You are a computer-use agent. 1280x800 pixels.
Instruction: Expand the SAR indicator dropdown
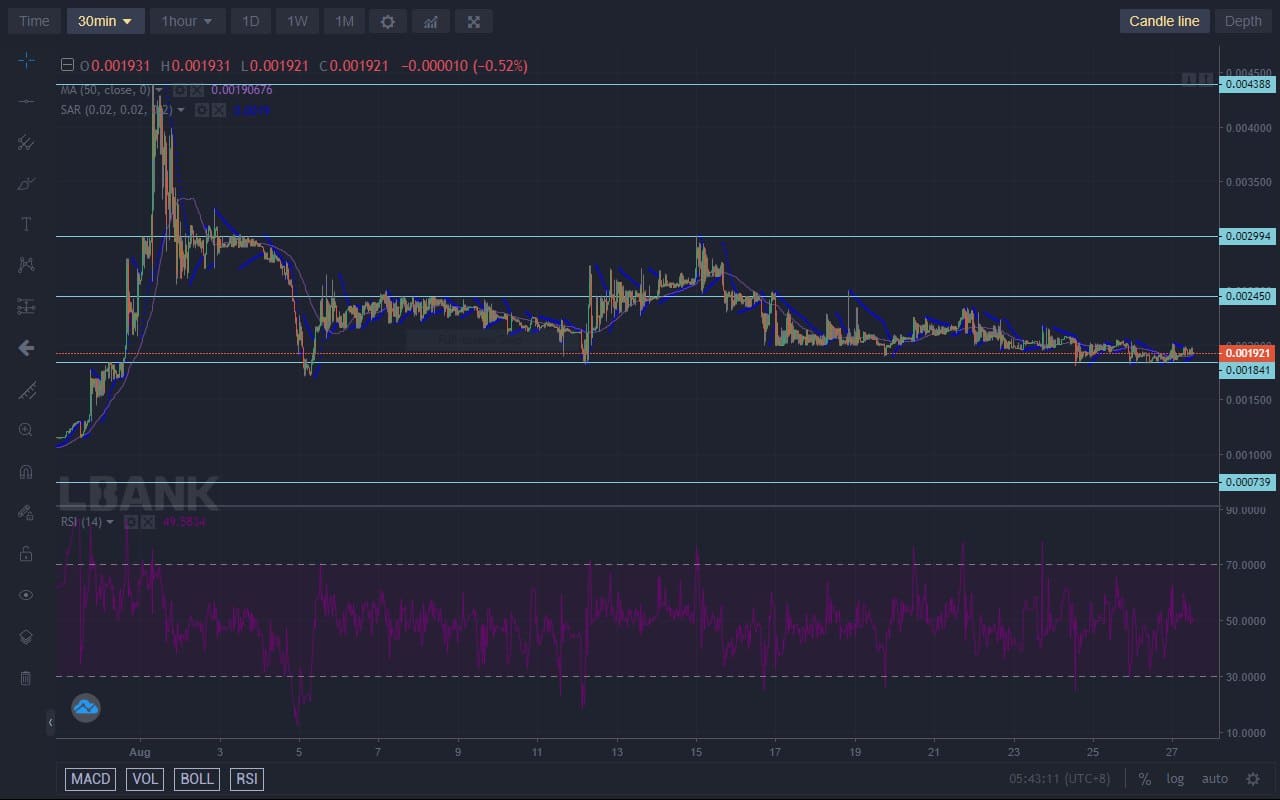point(181,110)
